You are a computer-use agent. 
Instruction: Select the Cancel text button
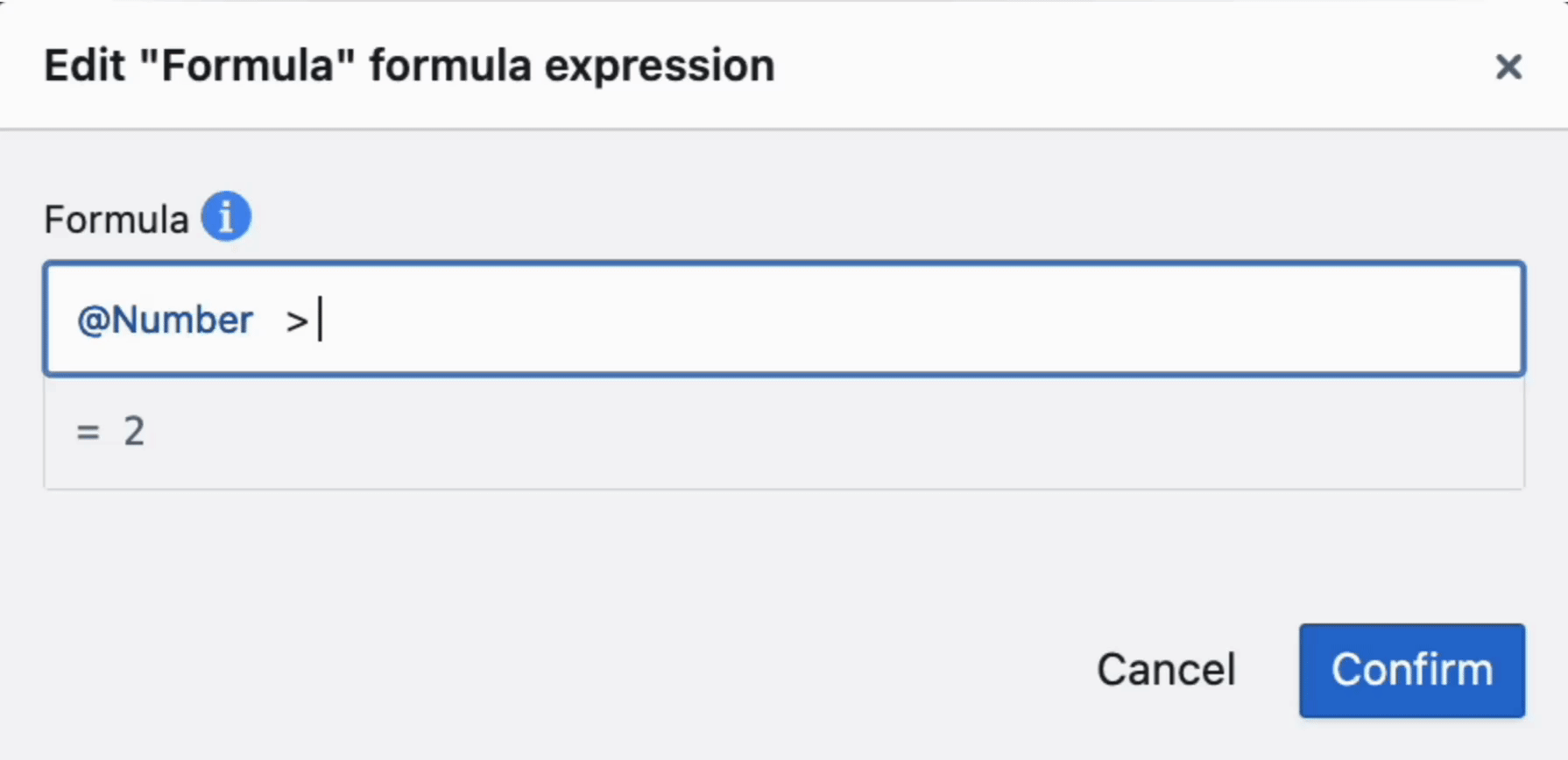(x=1166, y=671)
